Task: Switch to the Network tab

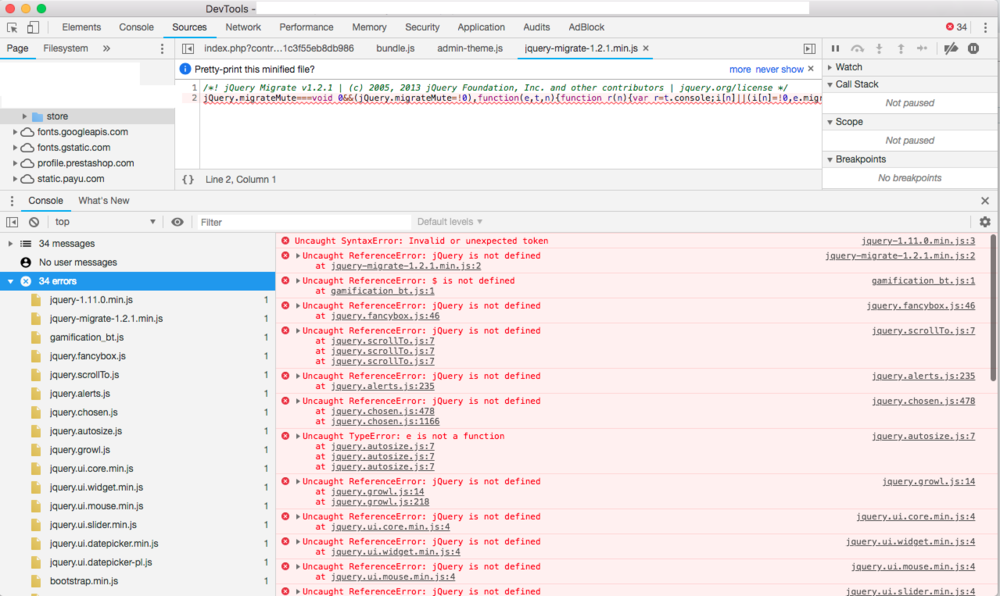Action: click(x=243, y=27)
